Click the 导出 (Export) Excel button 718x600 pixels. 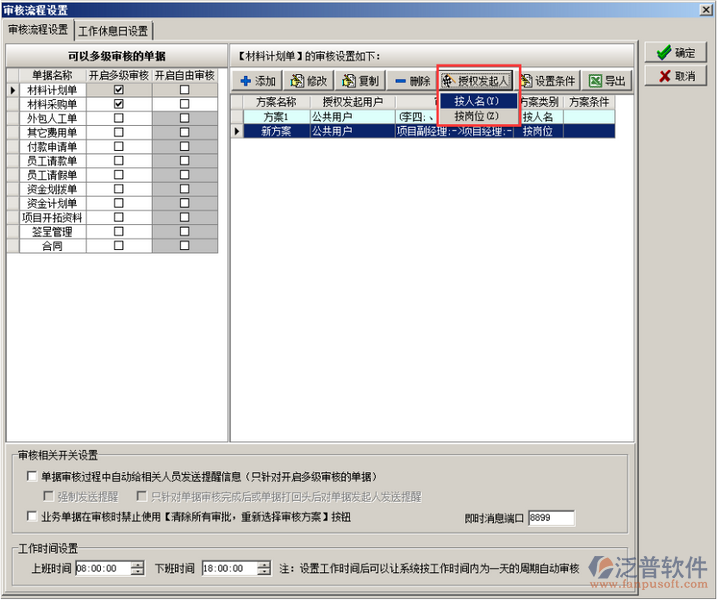pyautogui.click(x=607, y=81)
